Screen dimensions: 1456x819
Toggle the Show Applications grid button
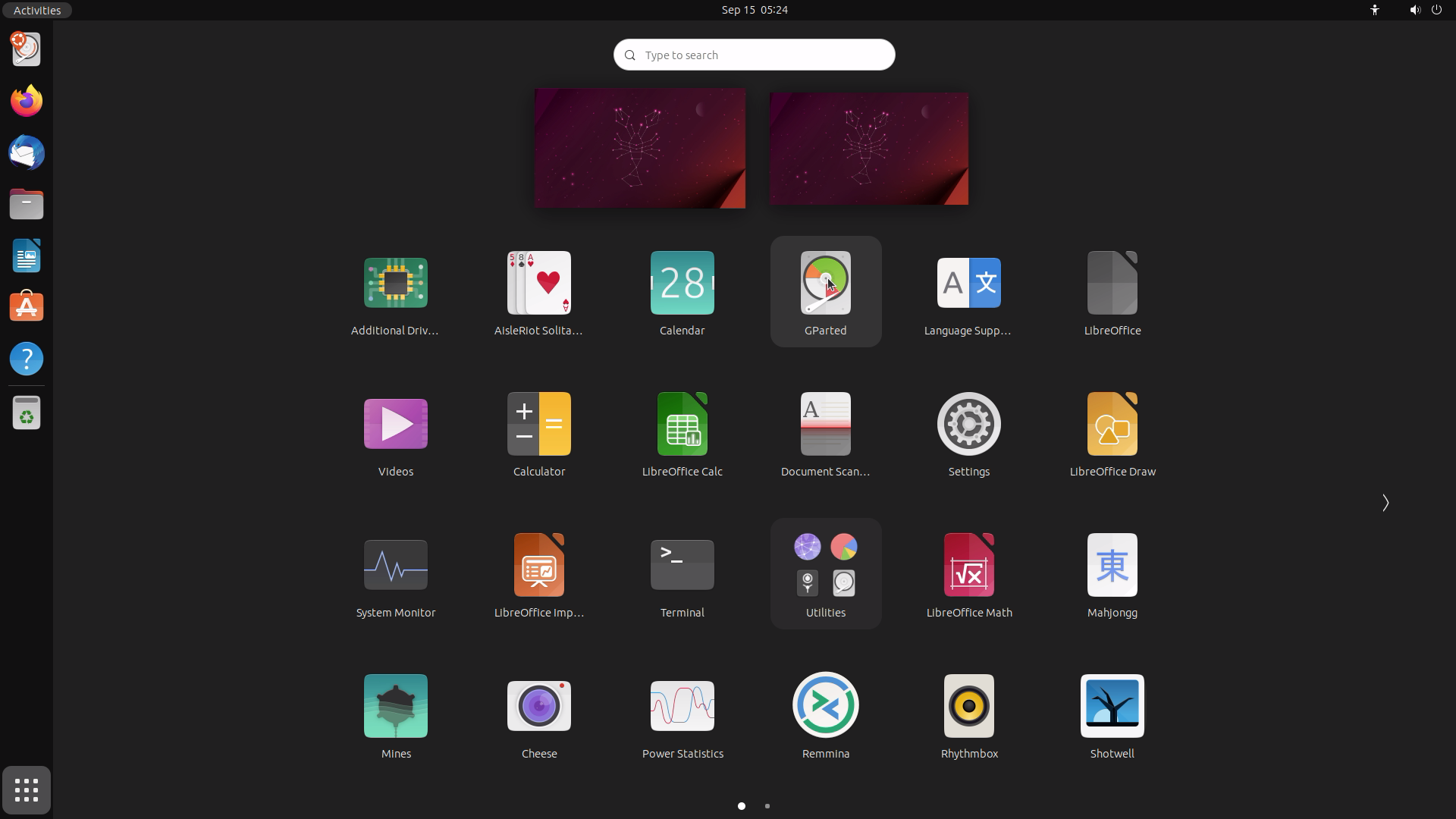coord(27,790)
